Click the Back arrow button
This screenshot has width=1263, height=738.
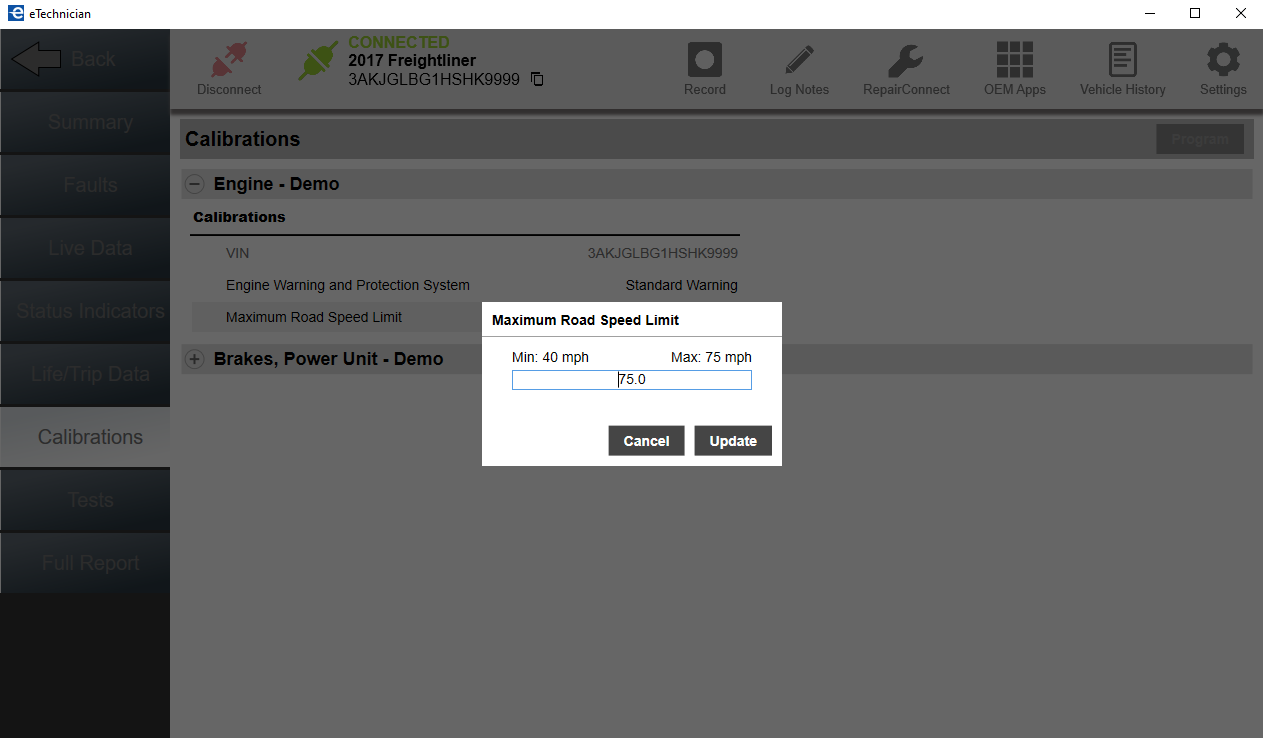tap(84, 60)
